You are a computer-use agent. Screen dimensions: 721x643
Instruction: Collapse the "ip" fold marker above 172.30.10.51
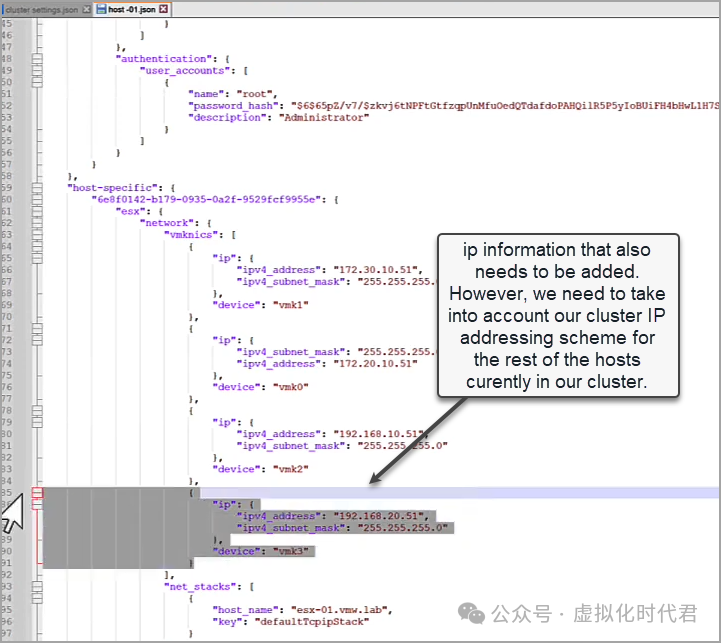click(x=37, y=258)
